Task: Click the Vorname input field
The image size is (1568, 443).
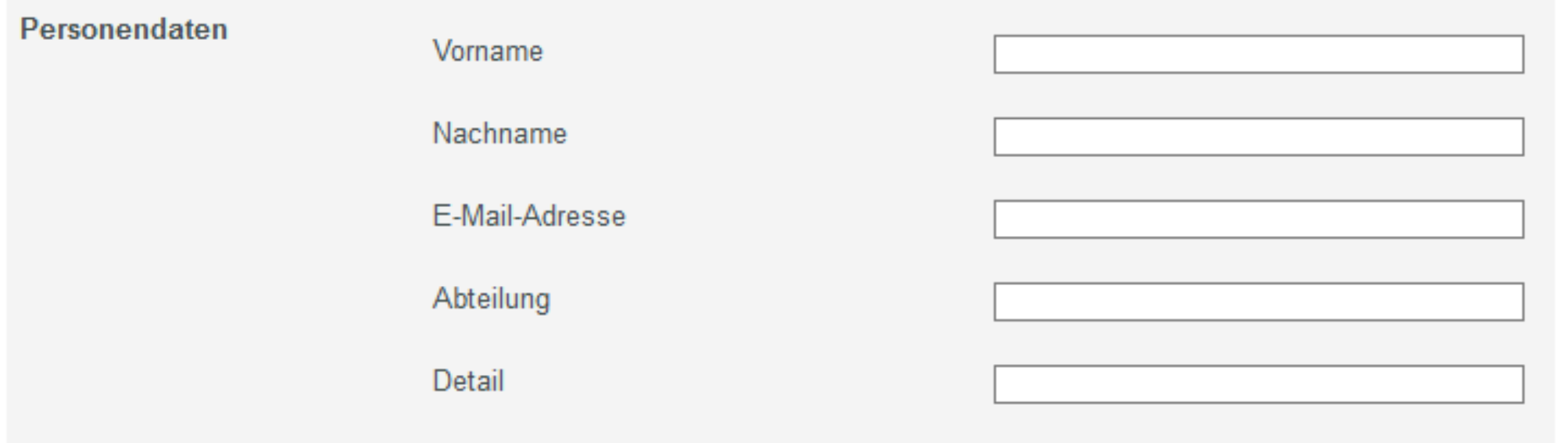Action: point(1258,55)
